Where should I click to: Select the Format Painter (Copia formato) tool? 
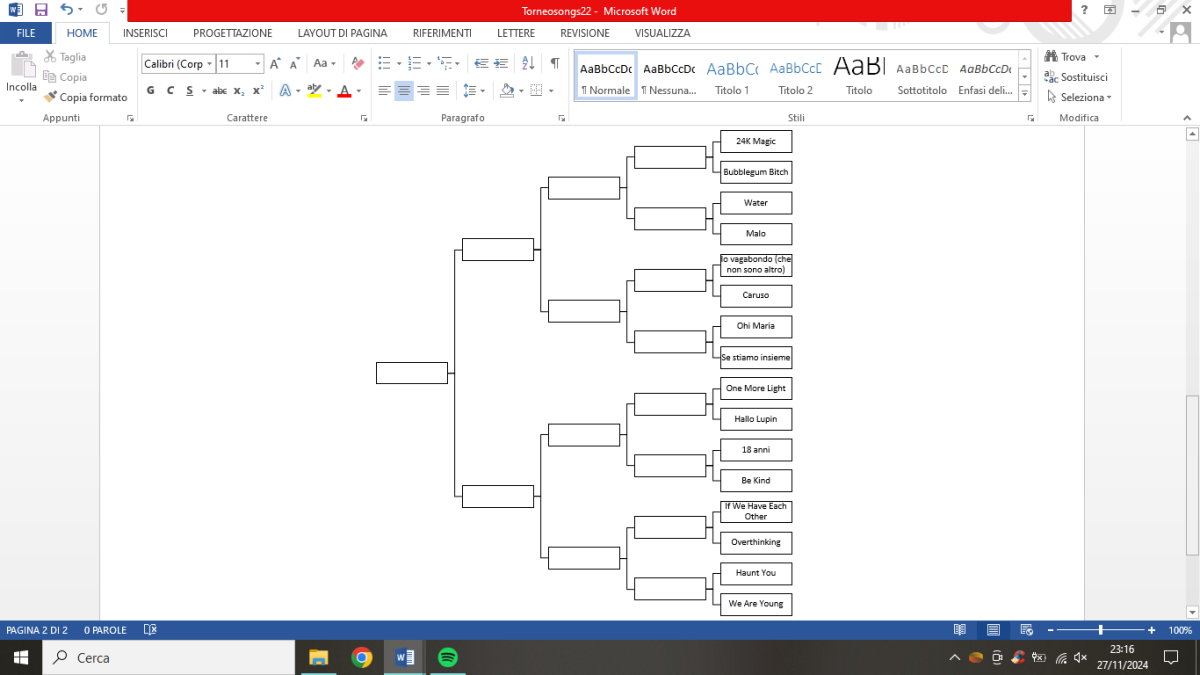[86, 97]
